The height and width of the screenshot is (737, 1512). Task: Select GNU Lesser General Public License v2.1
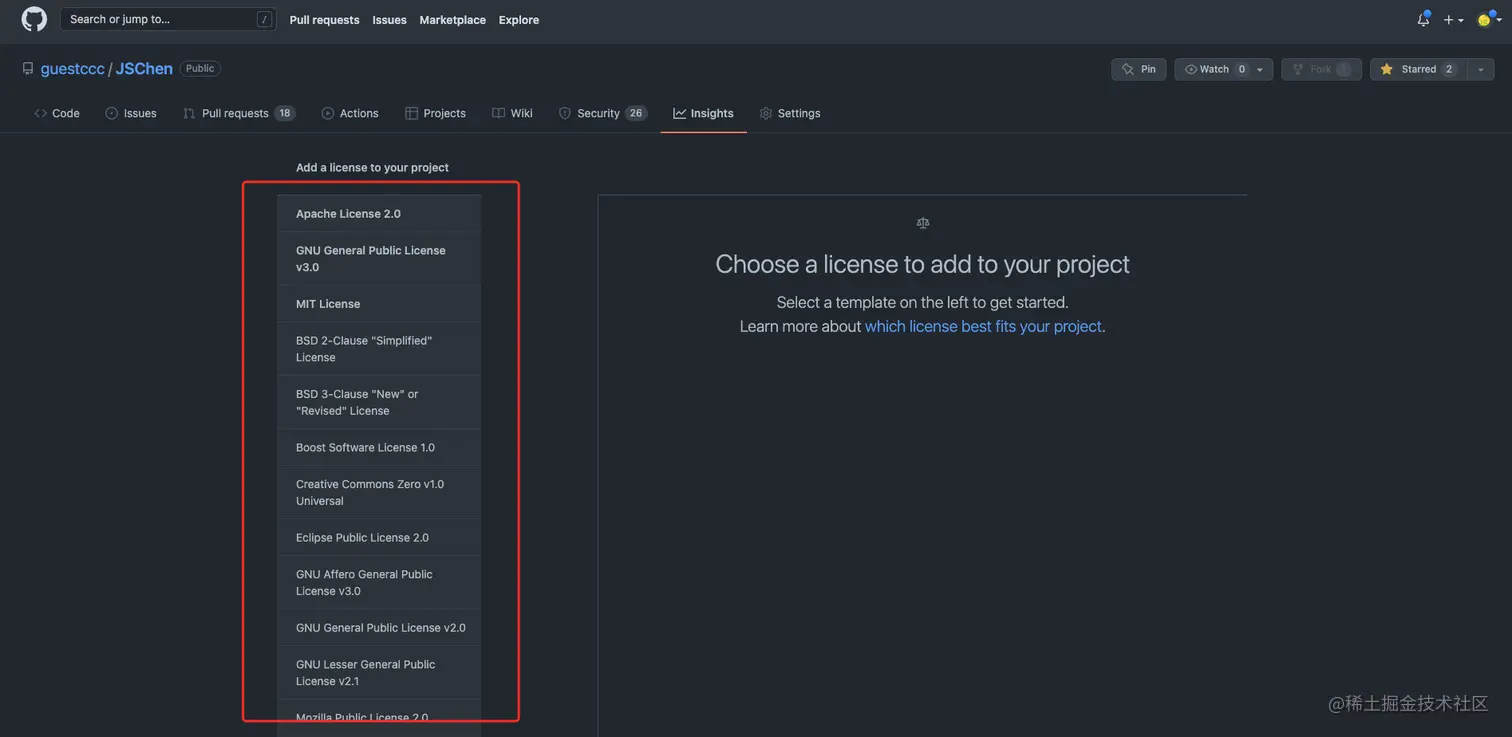click(x=379, y=672)
